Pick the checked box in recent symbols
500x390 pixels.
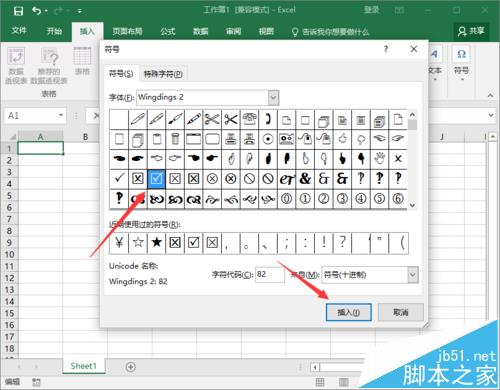(193, 243)
